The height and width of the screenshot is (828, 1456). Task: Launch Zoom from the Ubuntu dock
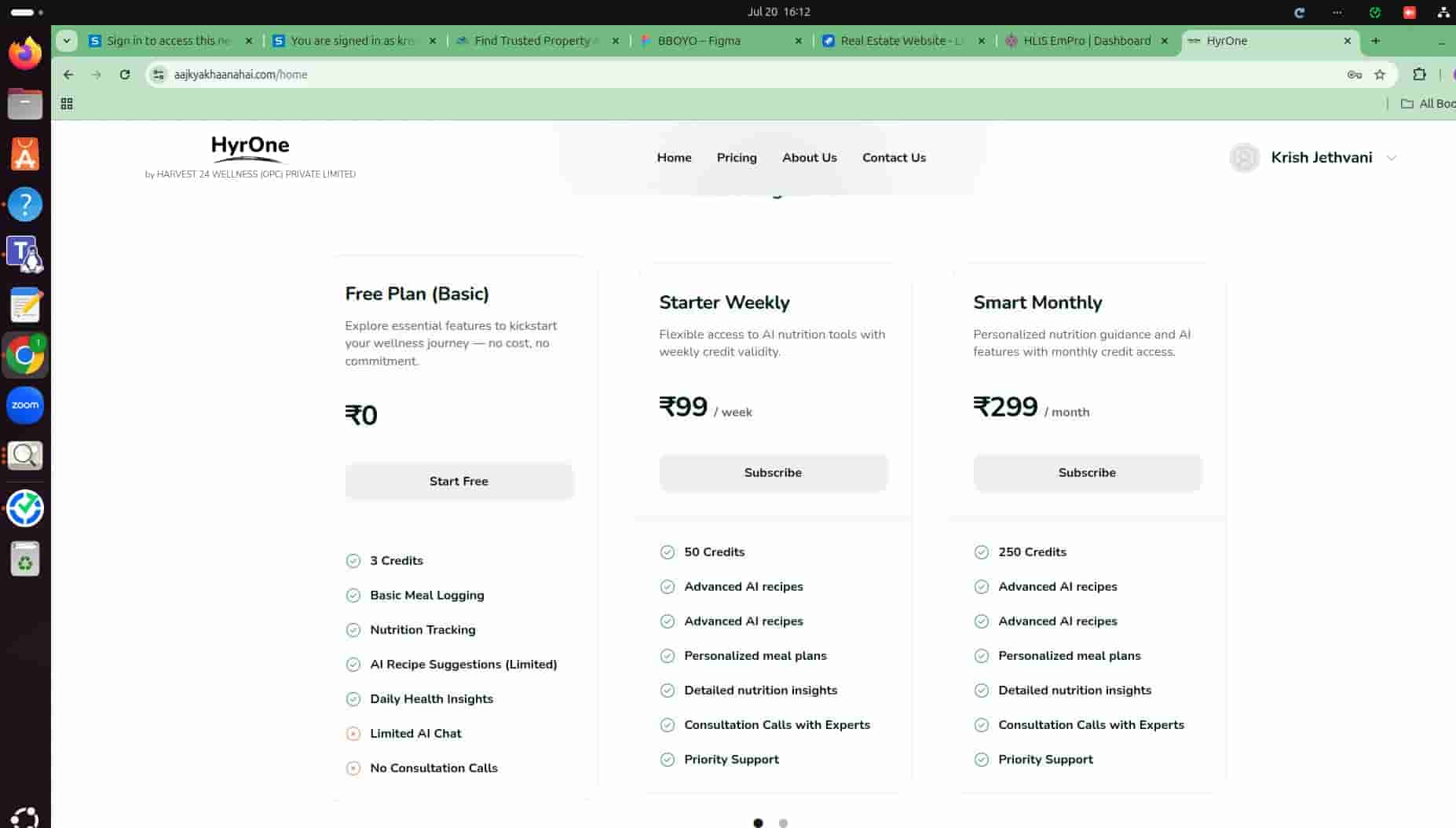pyautogui.click(x=25, y=405)
